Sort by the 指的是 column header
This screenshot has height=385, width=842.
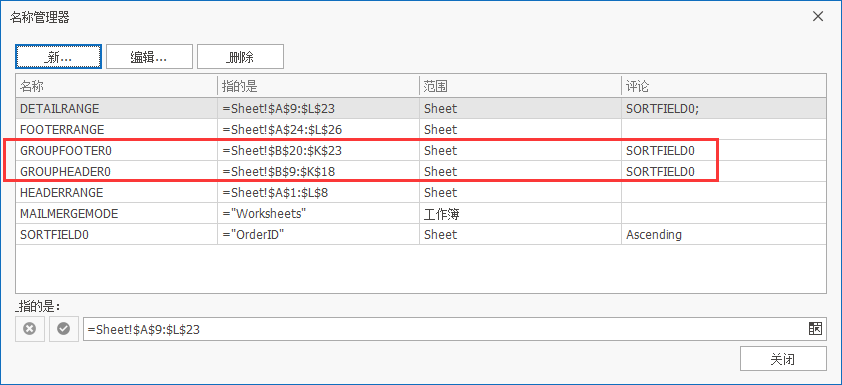click(318, 86)
